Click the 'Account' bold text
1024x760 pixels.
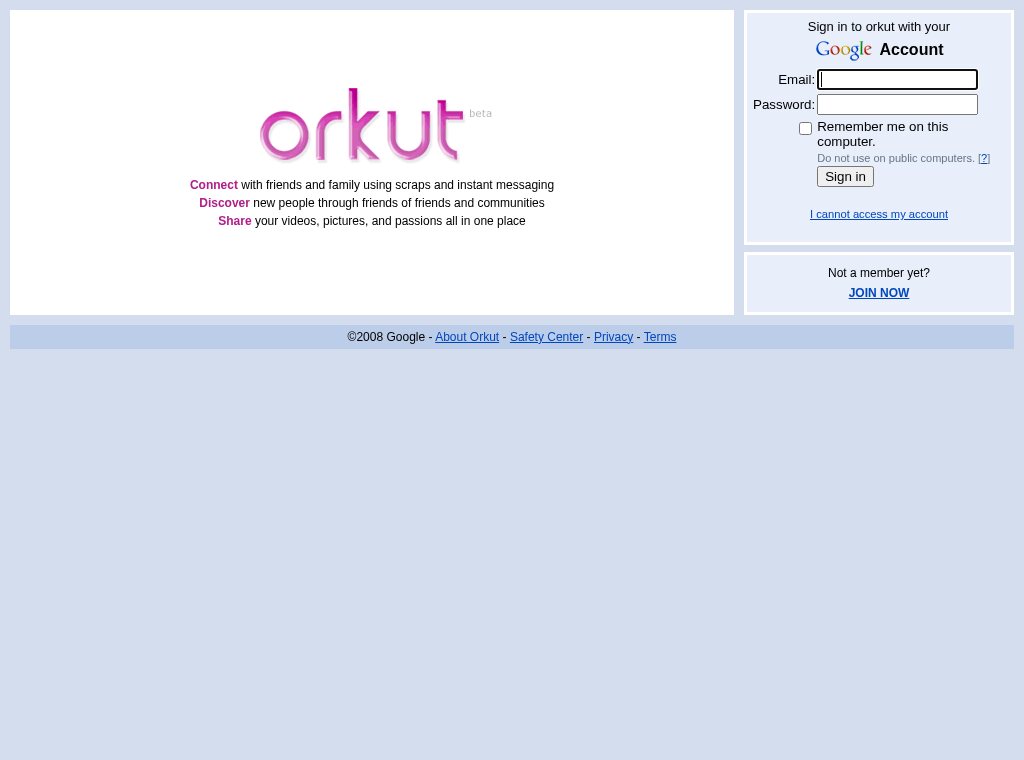(x=911, y=50)
